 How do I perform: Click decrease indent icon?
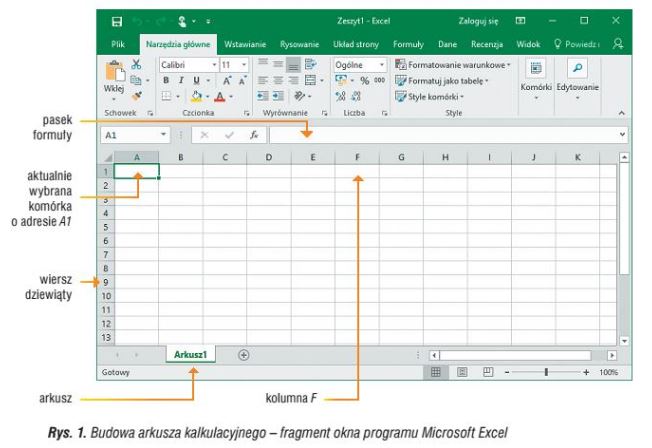click(x=262, y=97)
